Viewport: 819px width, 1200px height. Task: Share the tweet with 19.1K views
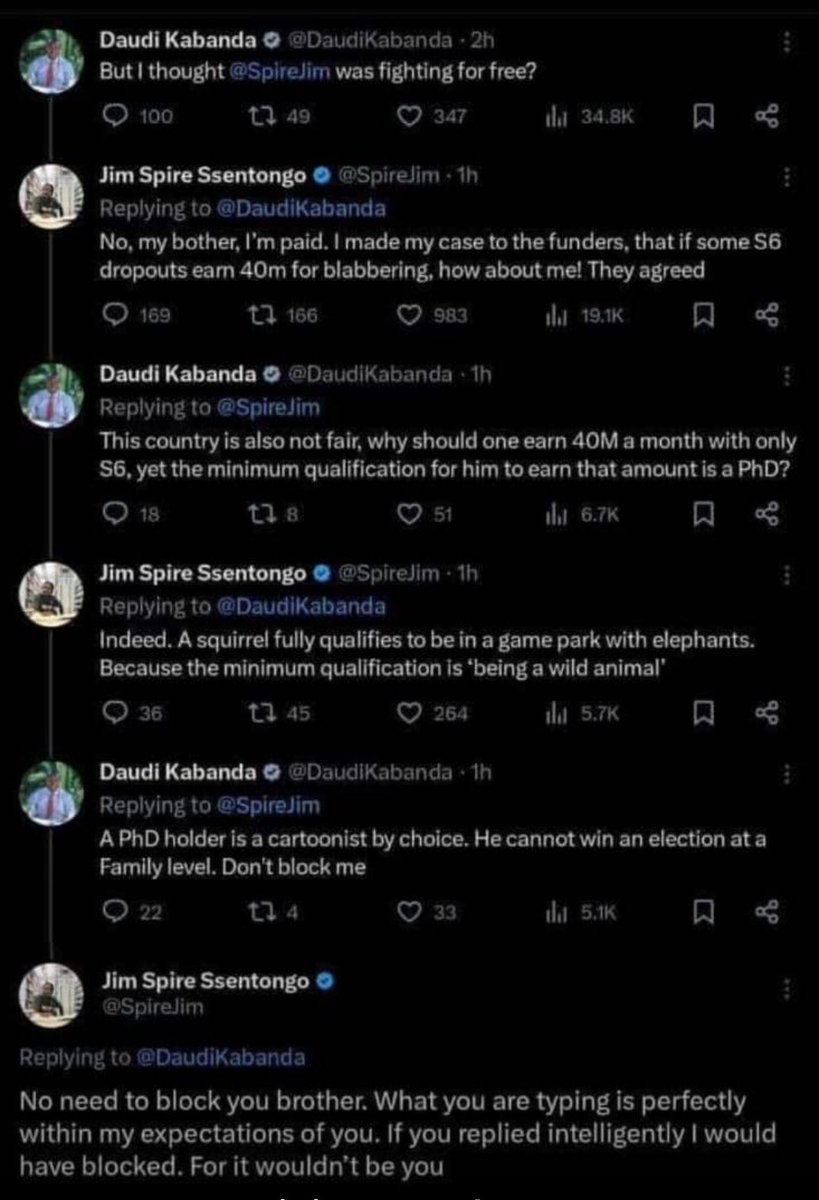766,316
